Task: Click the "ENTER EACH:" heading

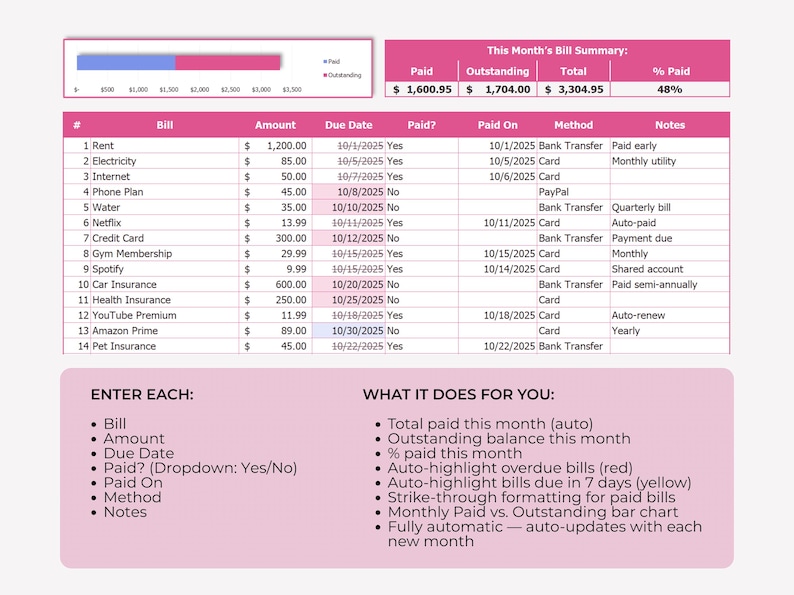Action: coord(142,394)
